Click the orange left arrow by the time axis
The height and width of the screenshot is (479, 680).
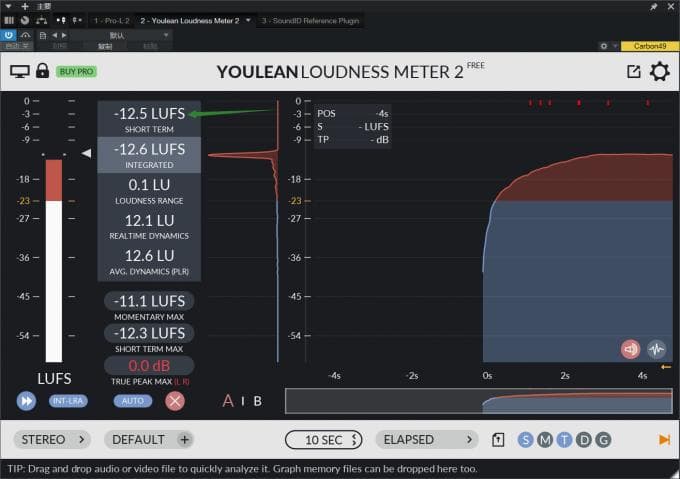[666, 367]
